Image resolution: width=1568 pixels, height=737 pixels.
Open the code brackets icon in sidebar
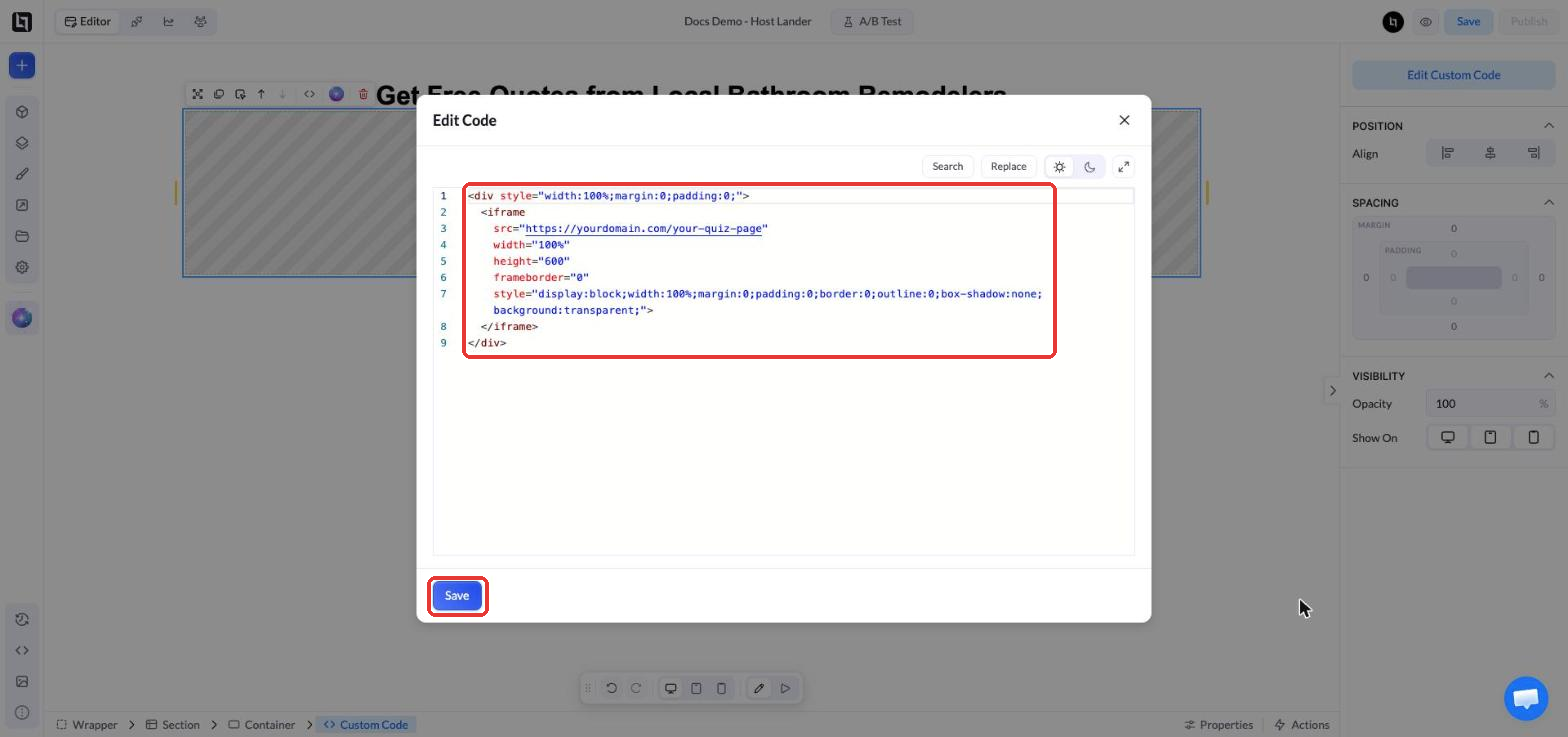point(22,650)
